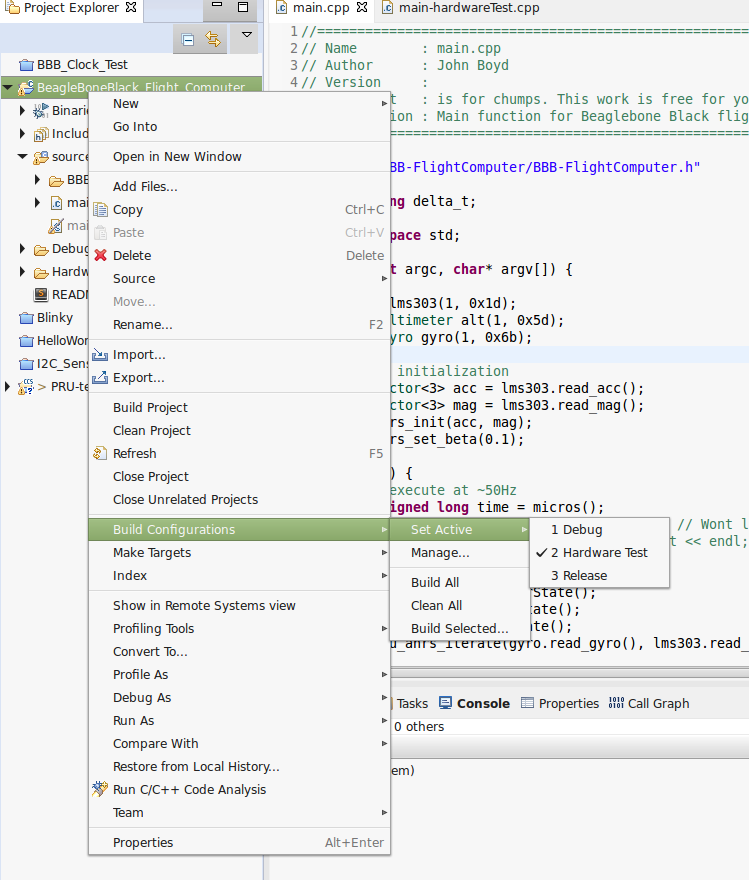
Task: Switch to the main-hardwareTest.cpp editor tab
Action: pyautogui.click(x=467, y=9)
